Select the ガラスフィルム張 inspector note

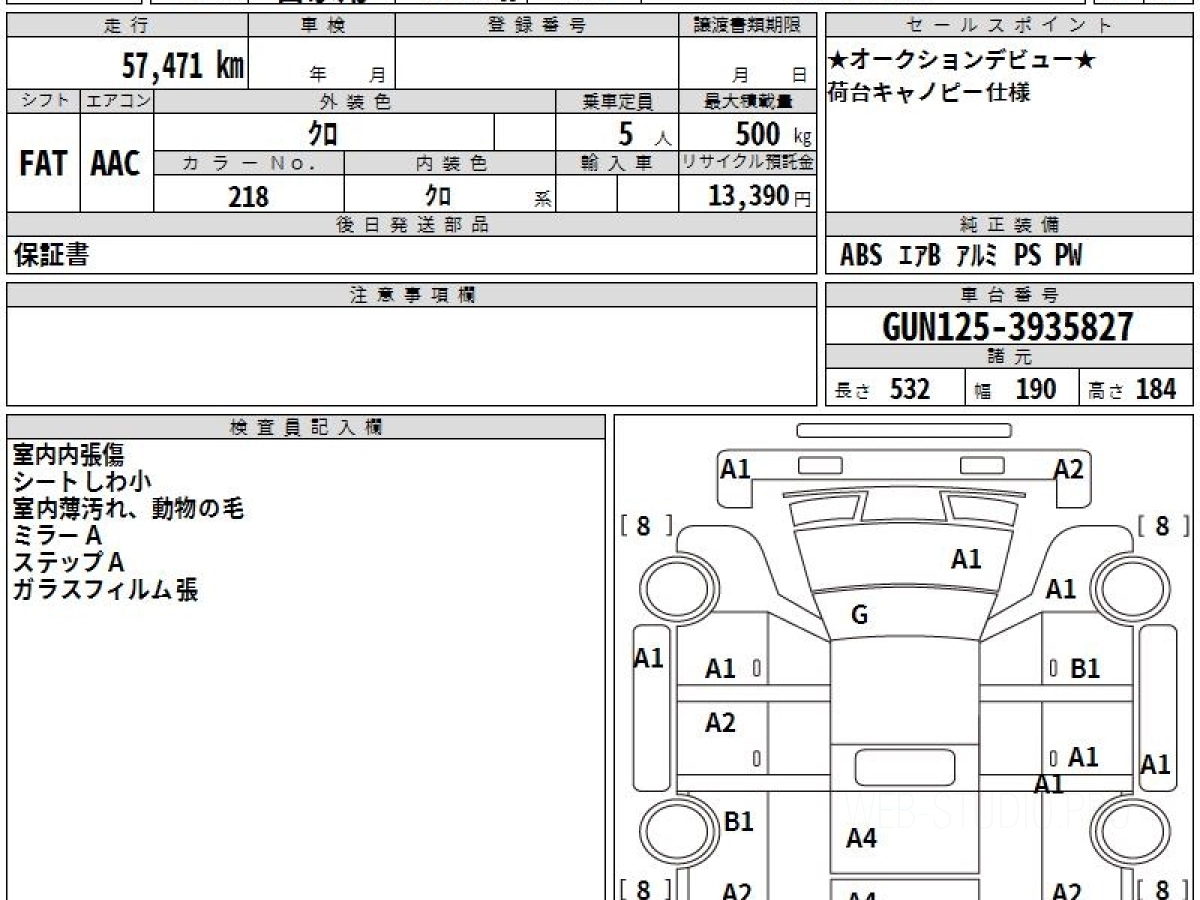(x=105, y=590)
